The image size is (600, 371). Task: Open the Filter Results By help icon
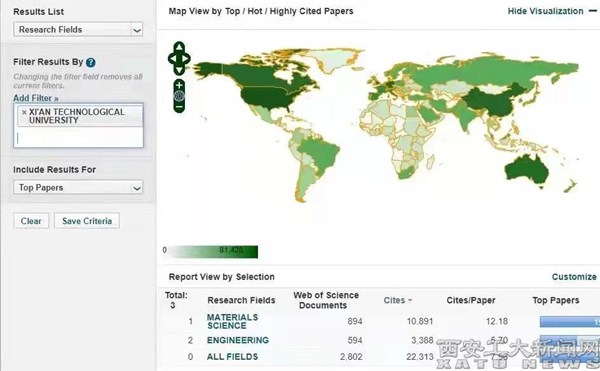tap(91, 62)
